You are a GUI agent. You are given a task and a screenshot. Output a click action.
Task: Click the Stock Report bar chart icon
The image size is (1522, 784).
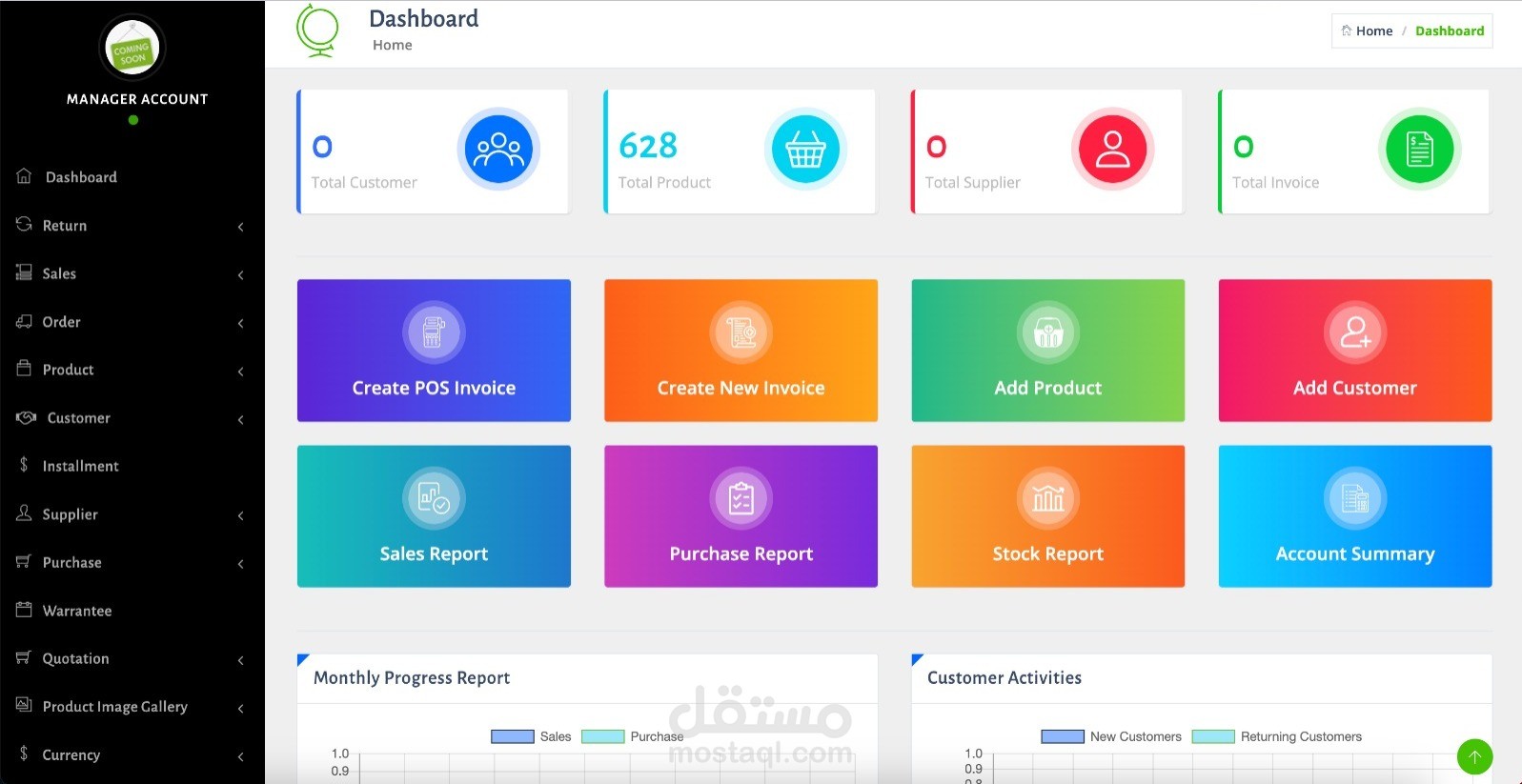click(1048, 498)
